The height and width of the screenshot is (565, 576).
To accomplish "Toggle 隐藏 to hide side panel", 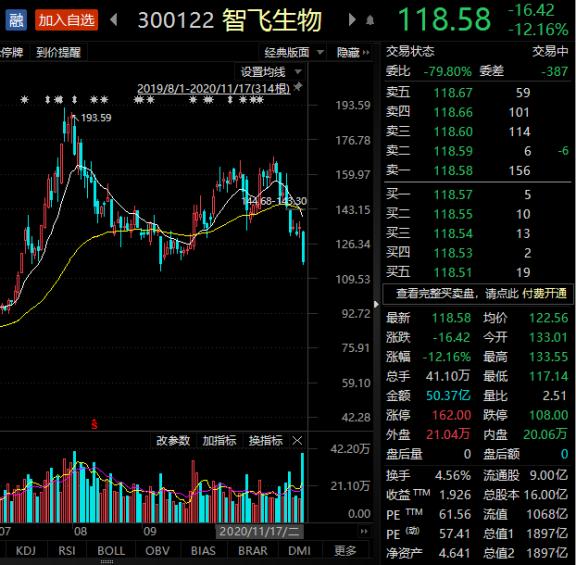I will pyautogui.click(x=353, y=53).
